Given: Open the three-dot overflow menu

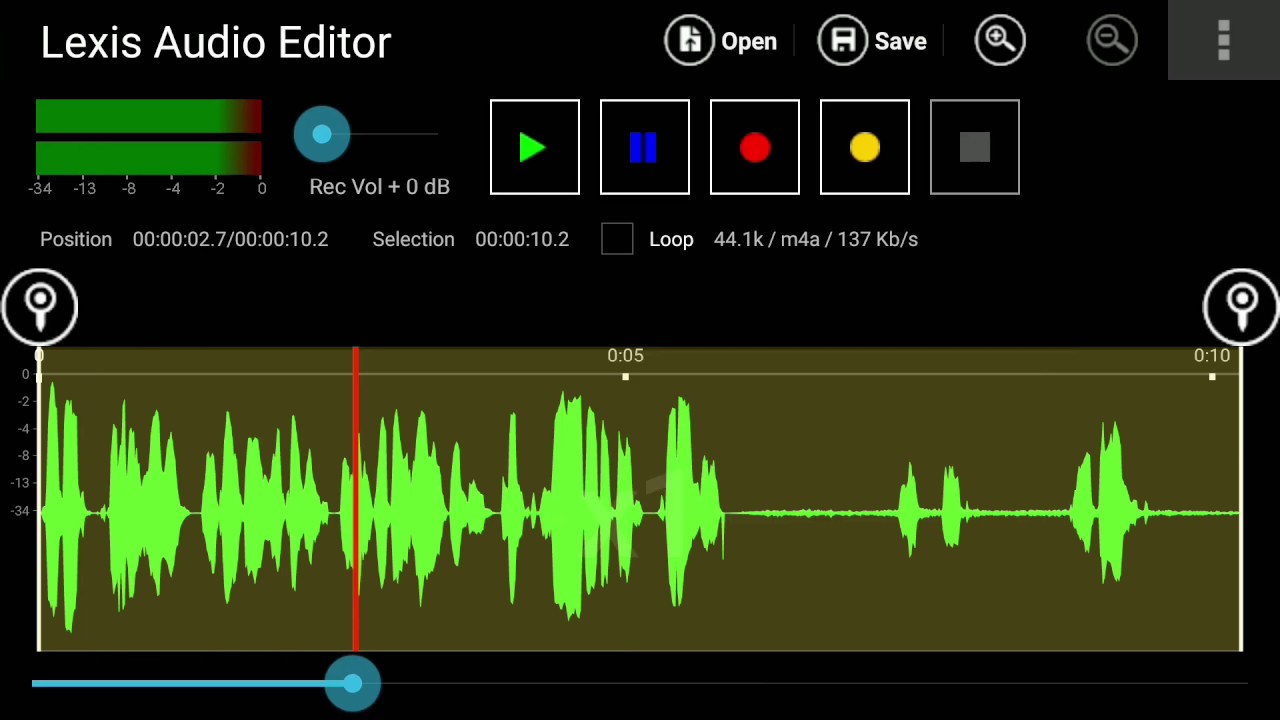Looking at the screenshot, I should pos(1223,40).
